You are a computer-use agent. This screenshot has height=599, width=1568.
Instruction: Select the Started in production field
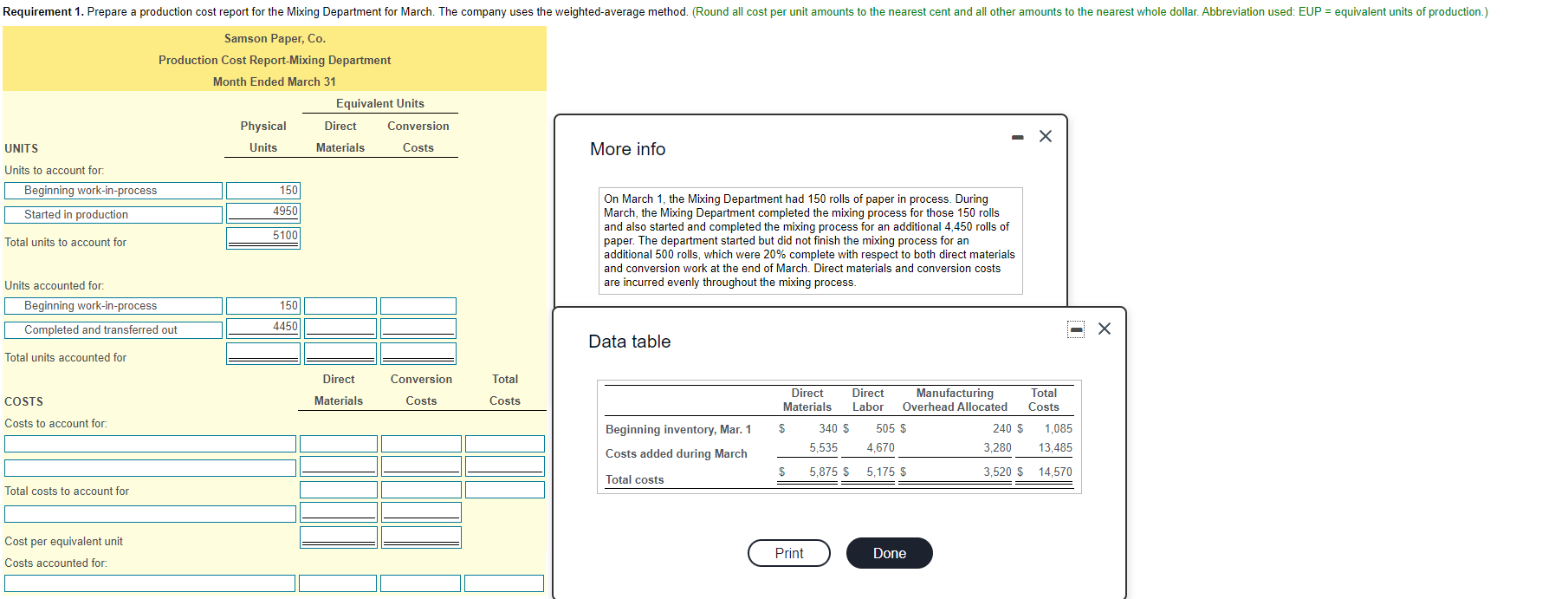click(x=113, y=215)
